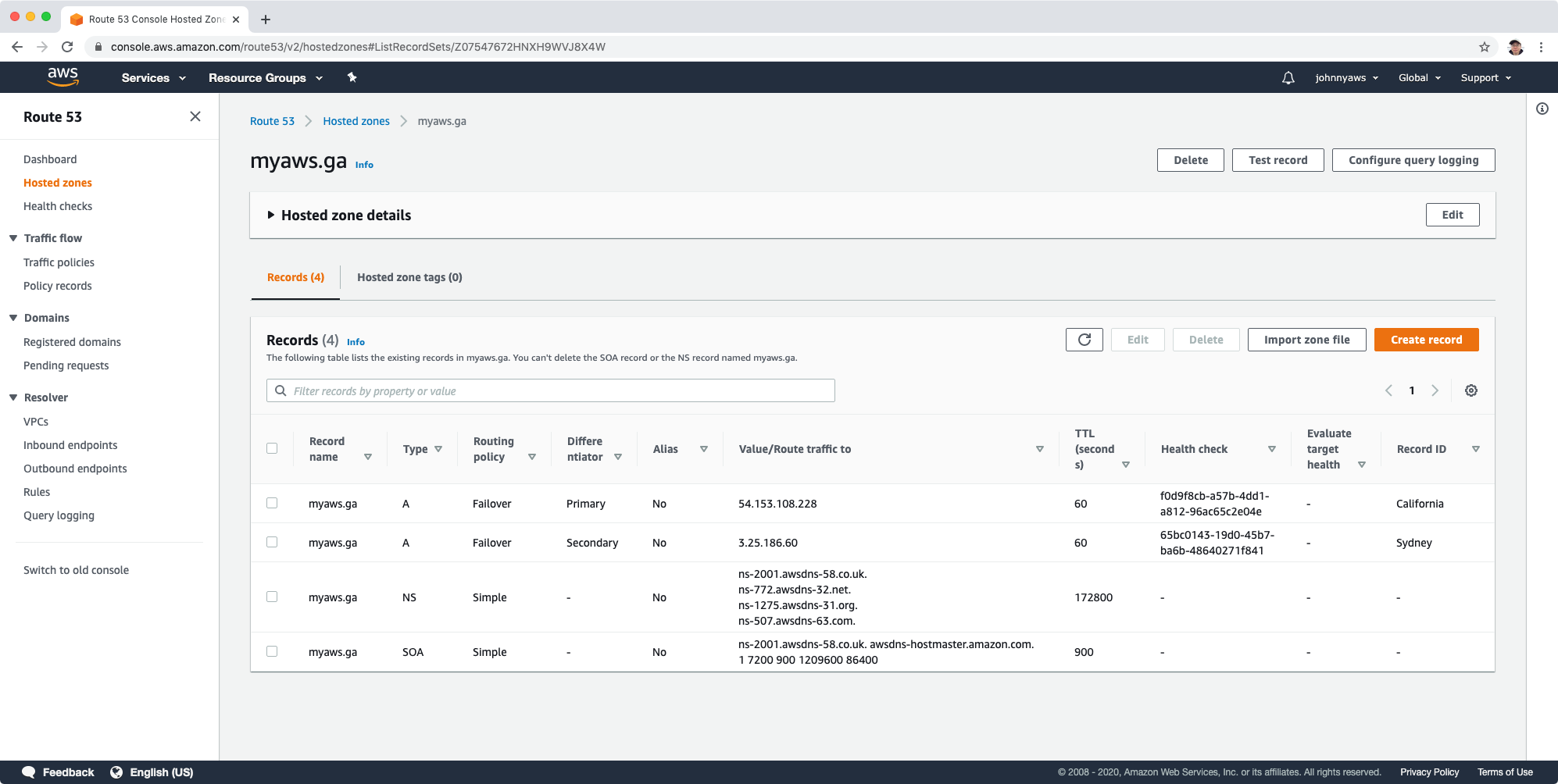Open the notifications bell
Screen dimensions: 1558x784
point(1288,77)
